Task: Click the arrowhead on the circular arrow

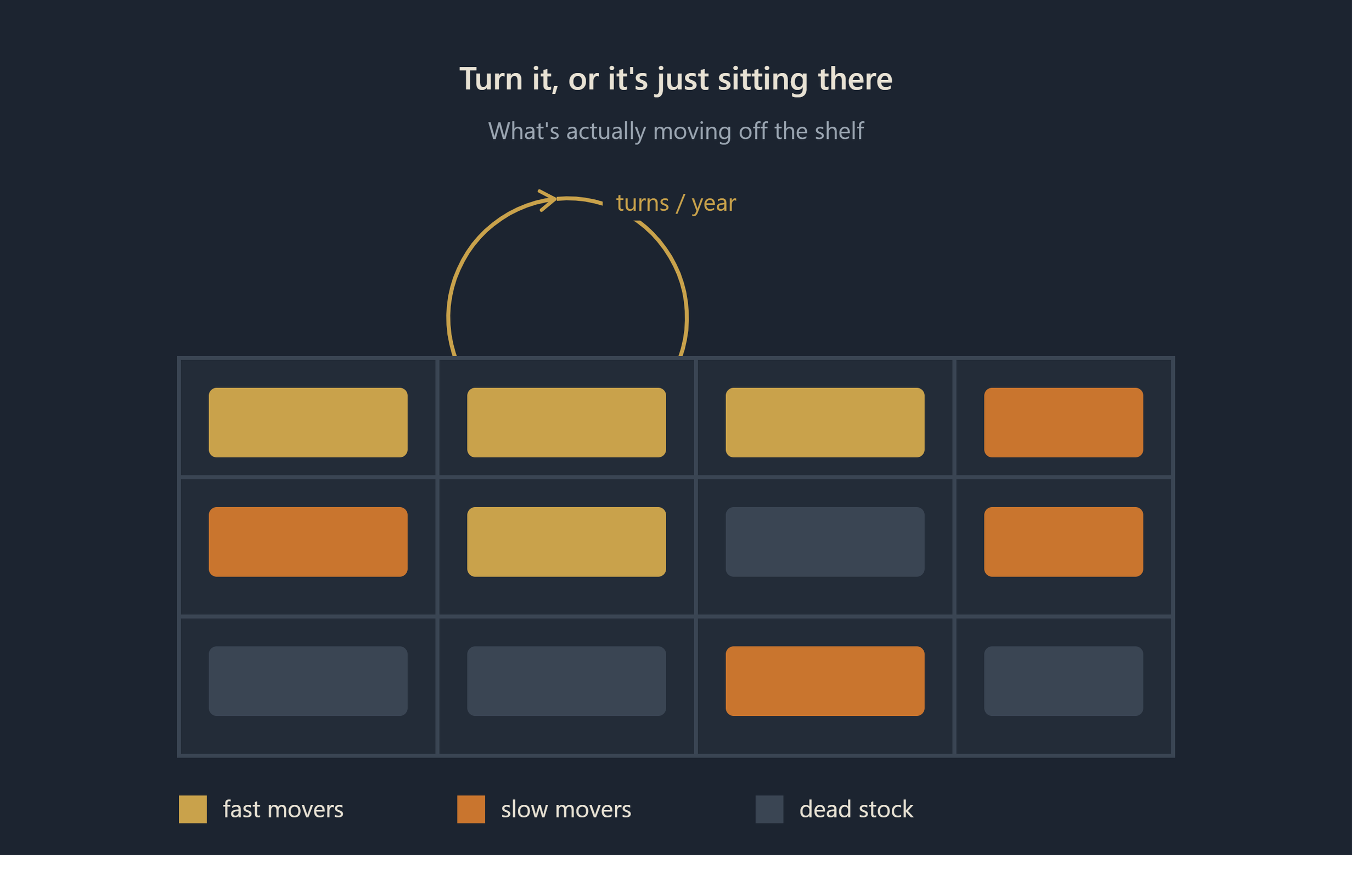Action: (x=548, y=200)
